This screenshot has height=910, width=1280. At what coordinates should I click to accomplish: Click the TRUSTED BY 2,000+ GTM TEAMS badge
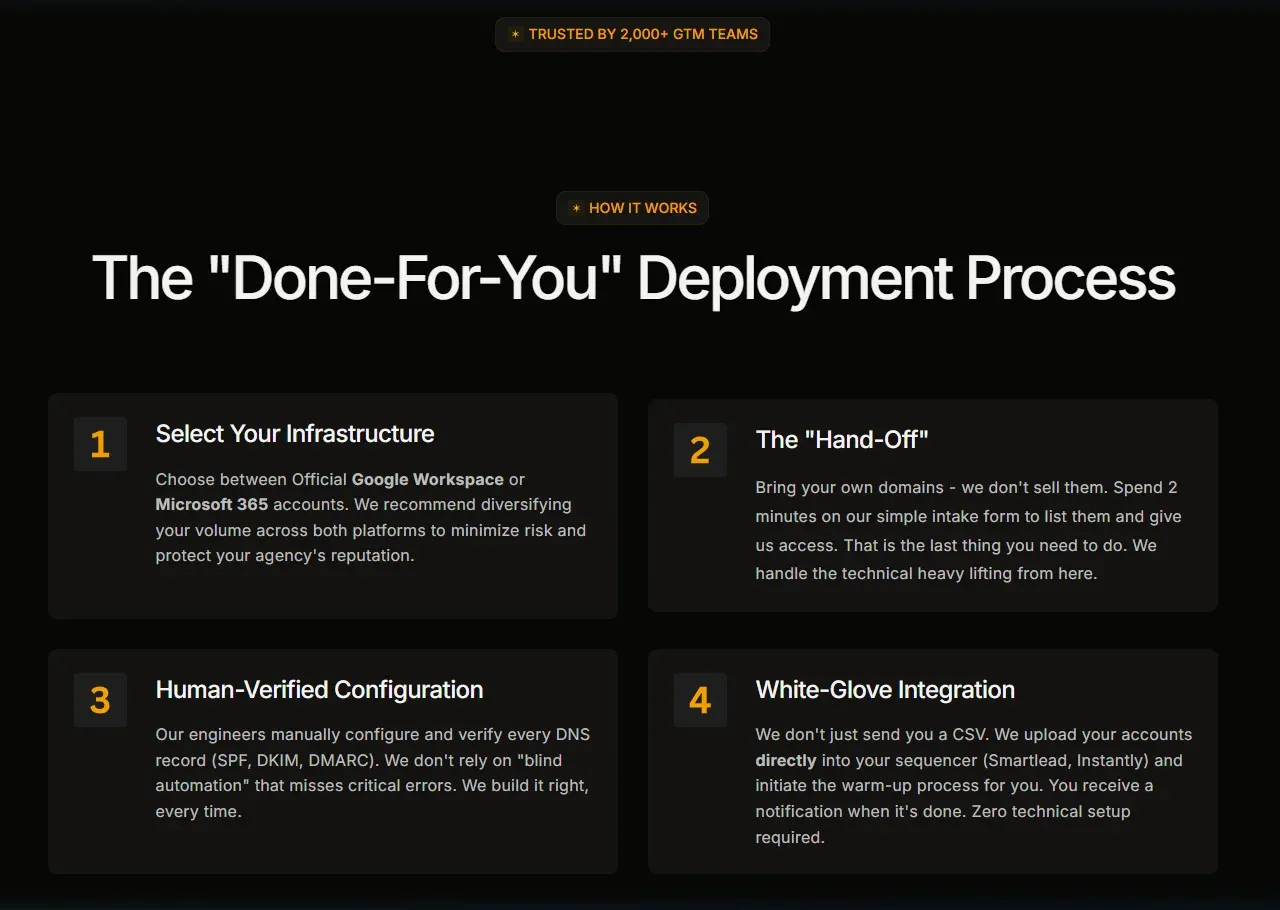[x=632, y=34]
